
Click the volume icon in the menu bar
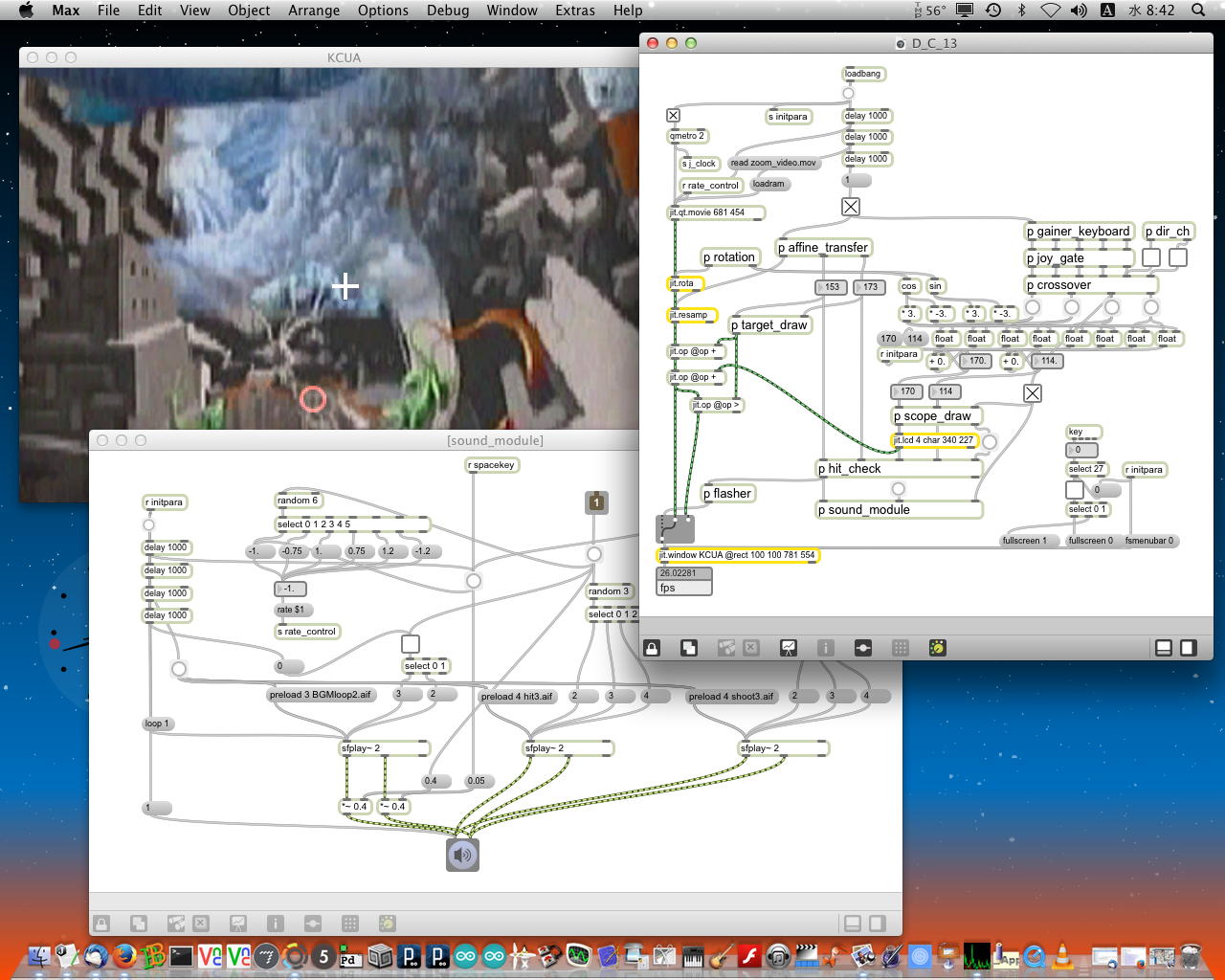pyautogui.click(x=1079, y=11)
